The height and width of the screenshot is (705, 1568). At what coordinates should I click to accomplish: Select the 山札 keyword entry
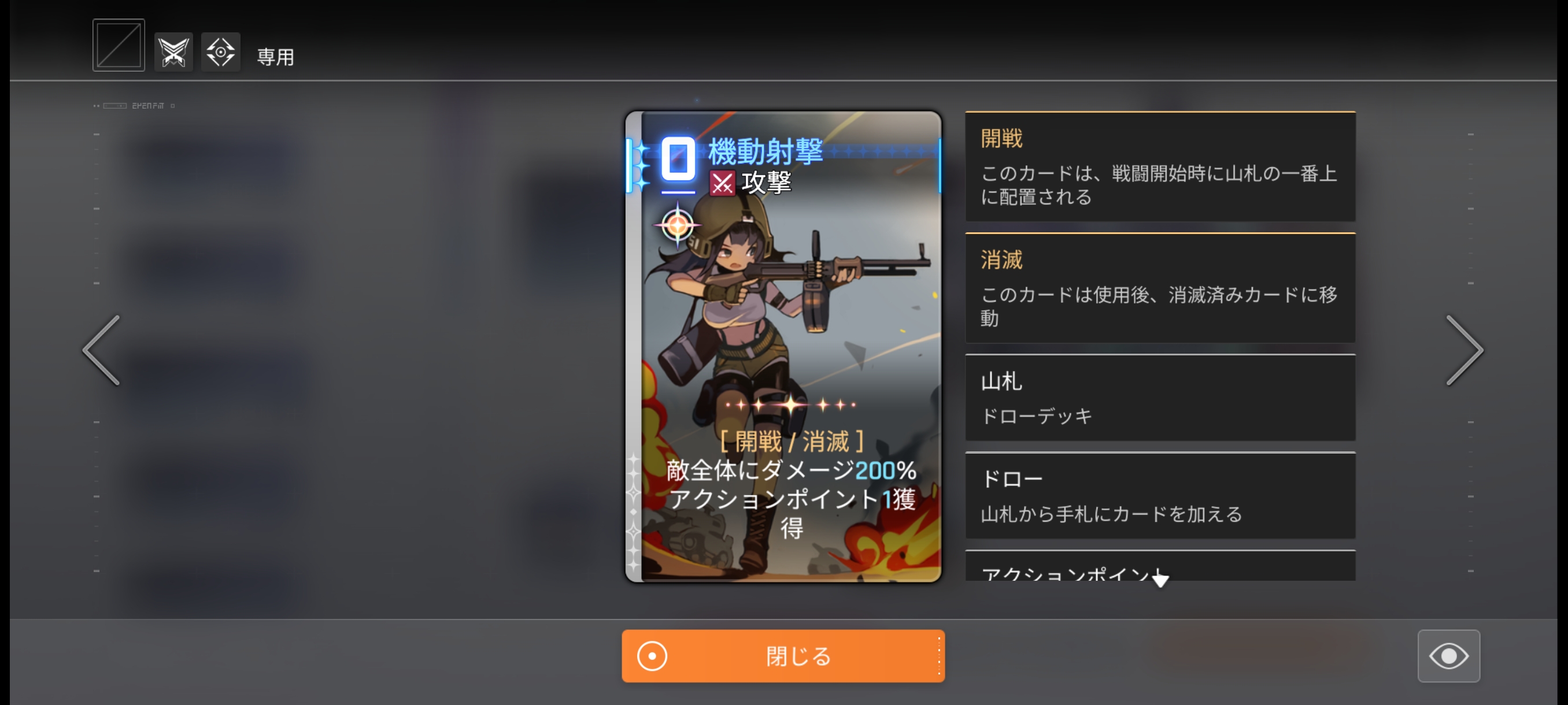click(1160, 398)
